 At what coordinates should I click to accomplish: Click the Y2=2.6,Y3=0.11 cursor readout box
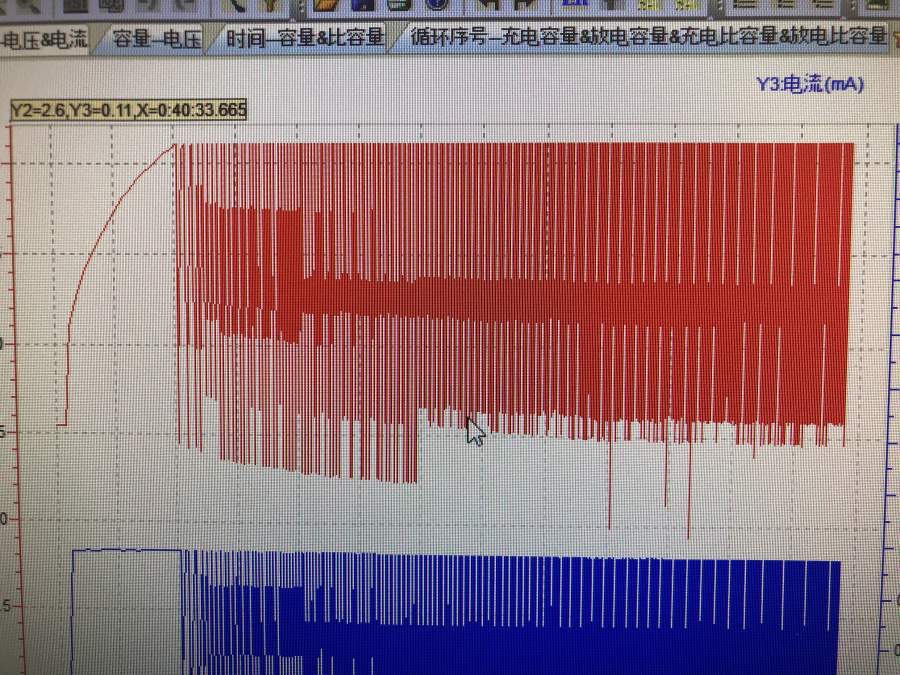pos(129,109)
